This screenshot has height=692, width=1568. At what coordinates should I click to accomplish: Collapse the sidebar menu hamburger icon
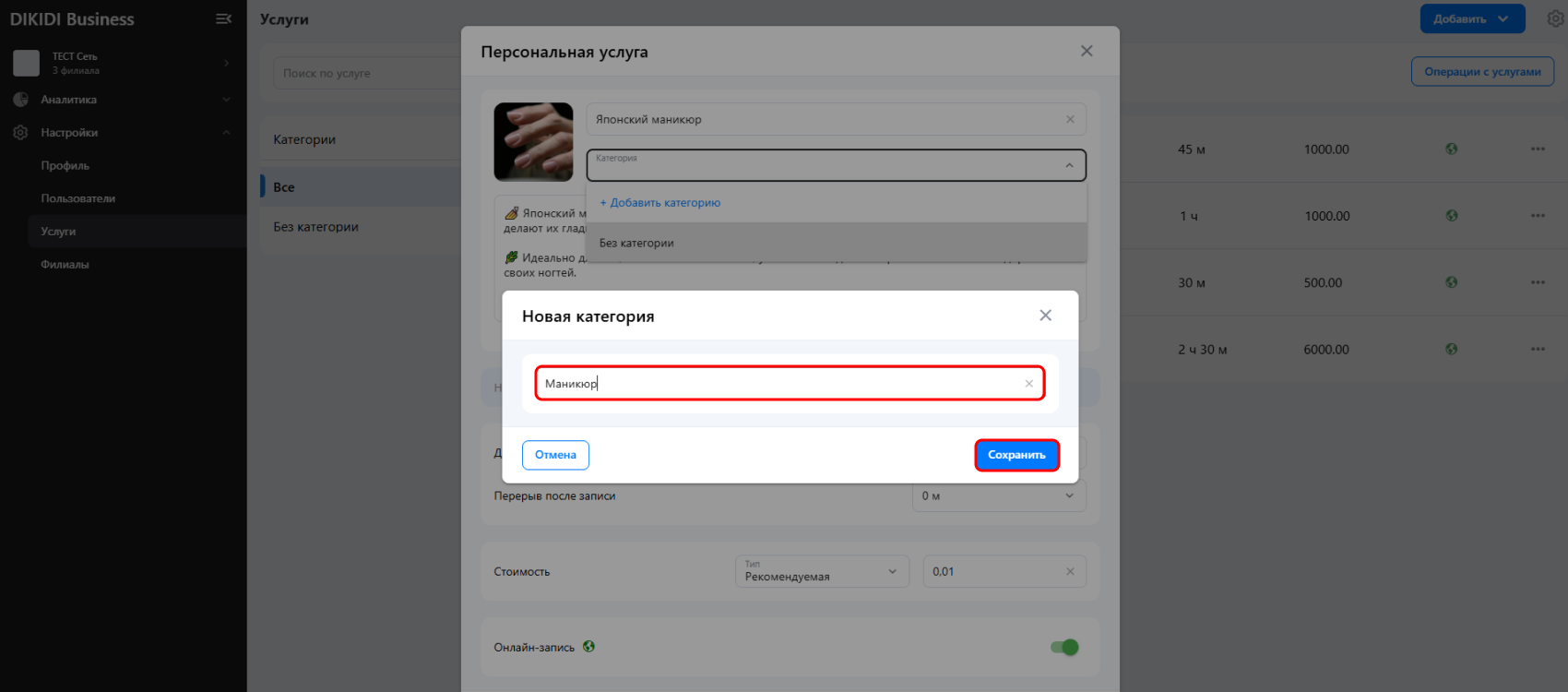[223, 18]
